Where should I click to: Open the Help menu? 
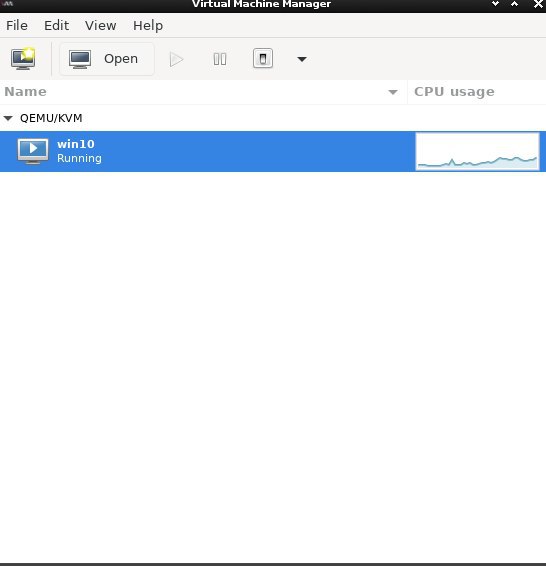148,26
